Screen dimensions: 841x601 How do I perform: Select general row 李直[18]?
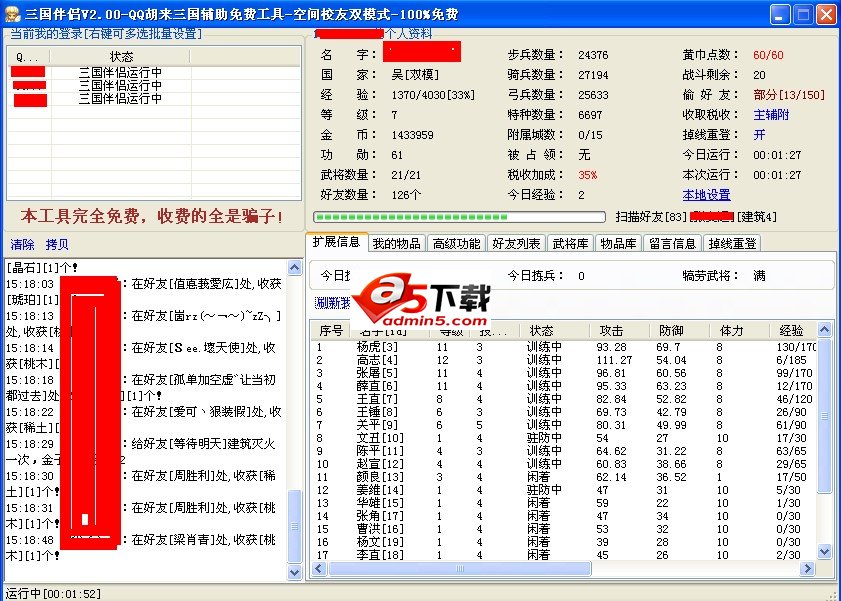coord(563,555)
